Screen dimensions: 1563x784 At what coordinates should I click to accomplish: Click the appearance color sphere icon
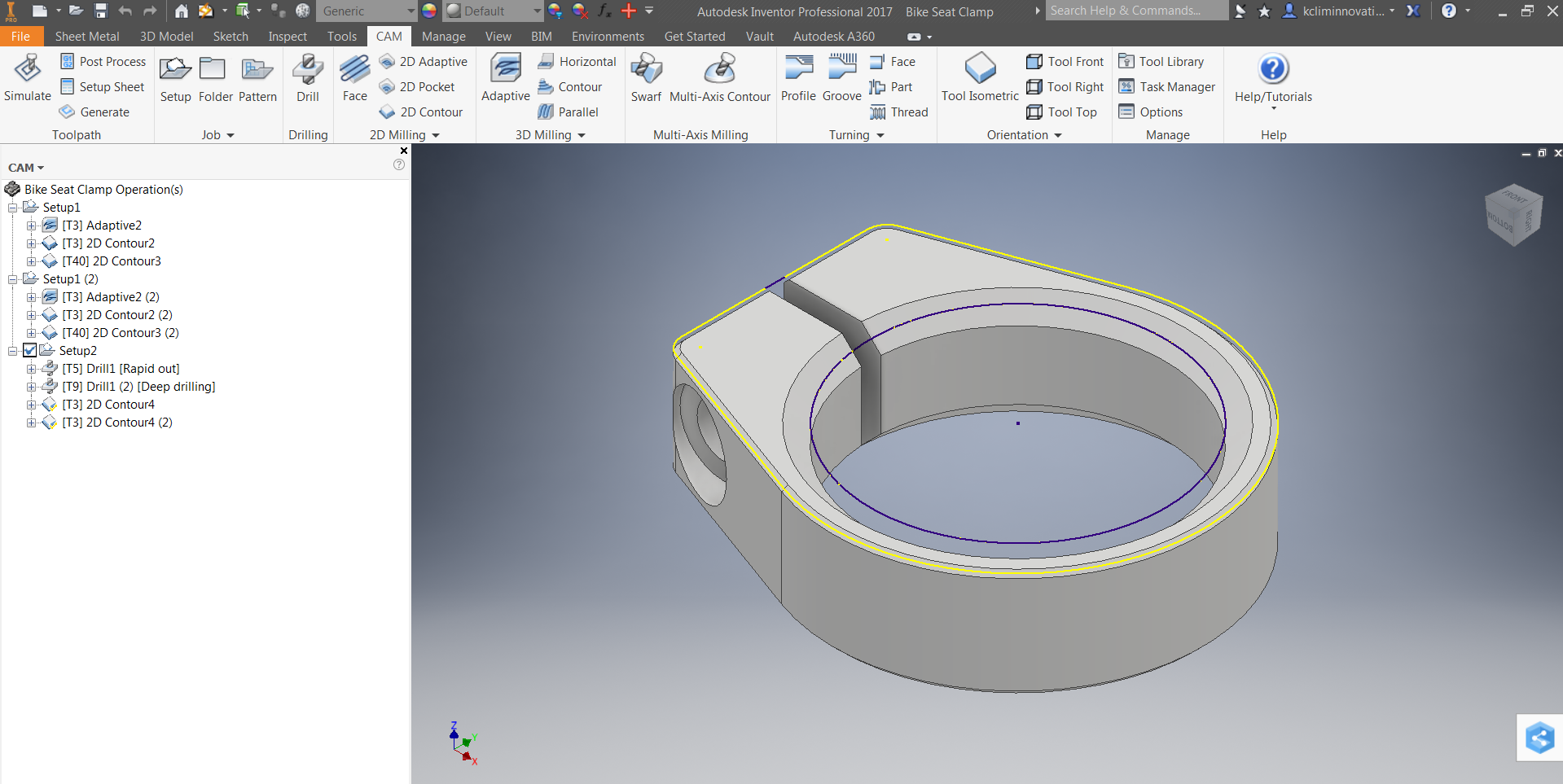click(x=429, y=11)
